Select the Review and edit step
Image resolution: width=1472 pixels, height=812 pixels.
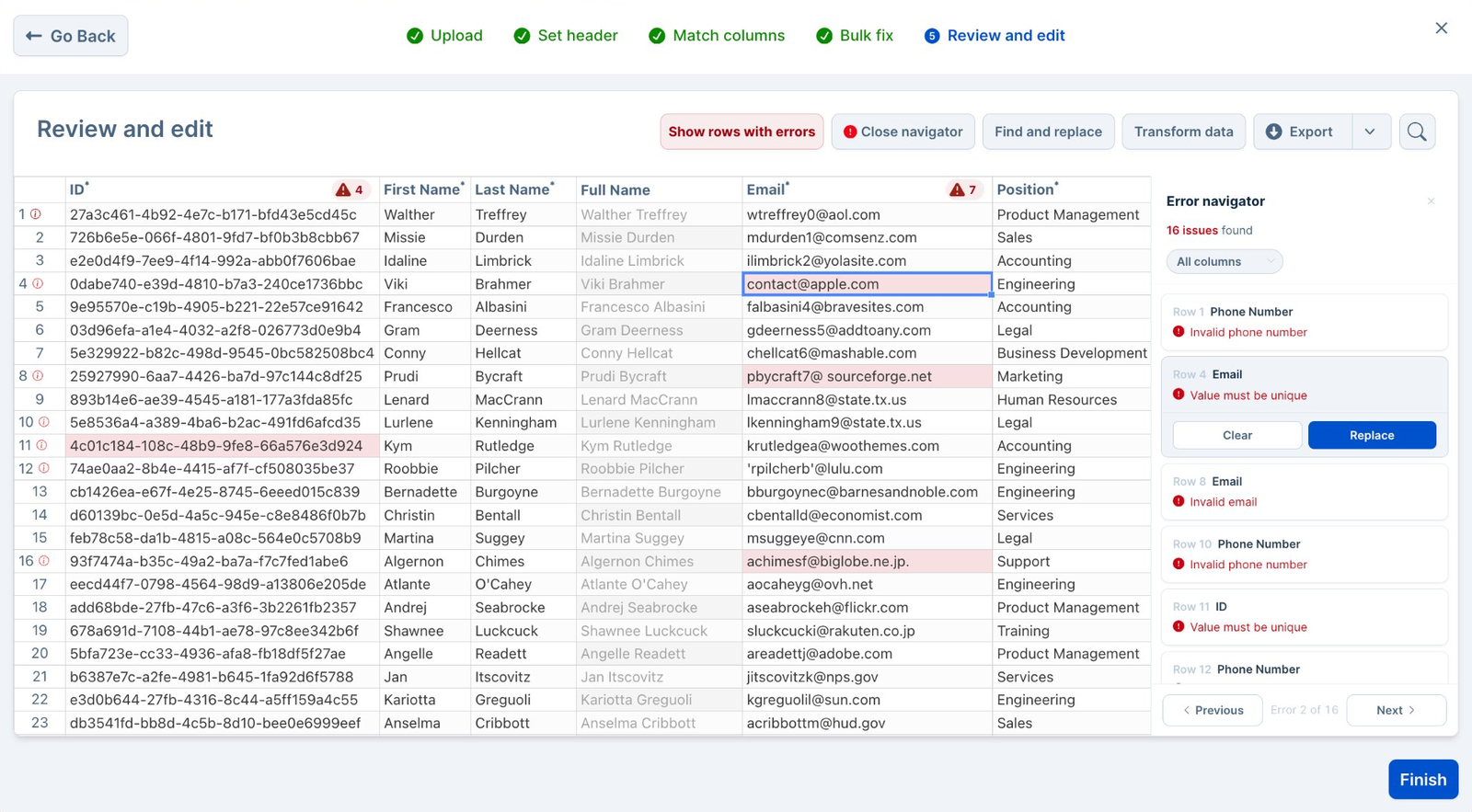(995, 36)
